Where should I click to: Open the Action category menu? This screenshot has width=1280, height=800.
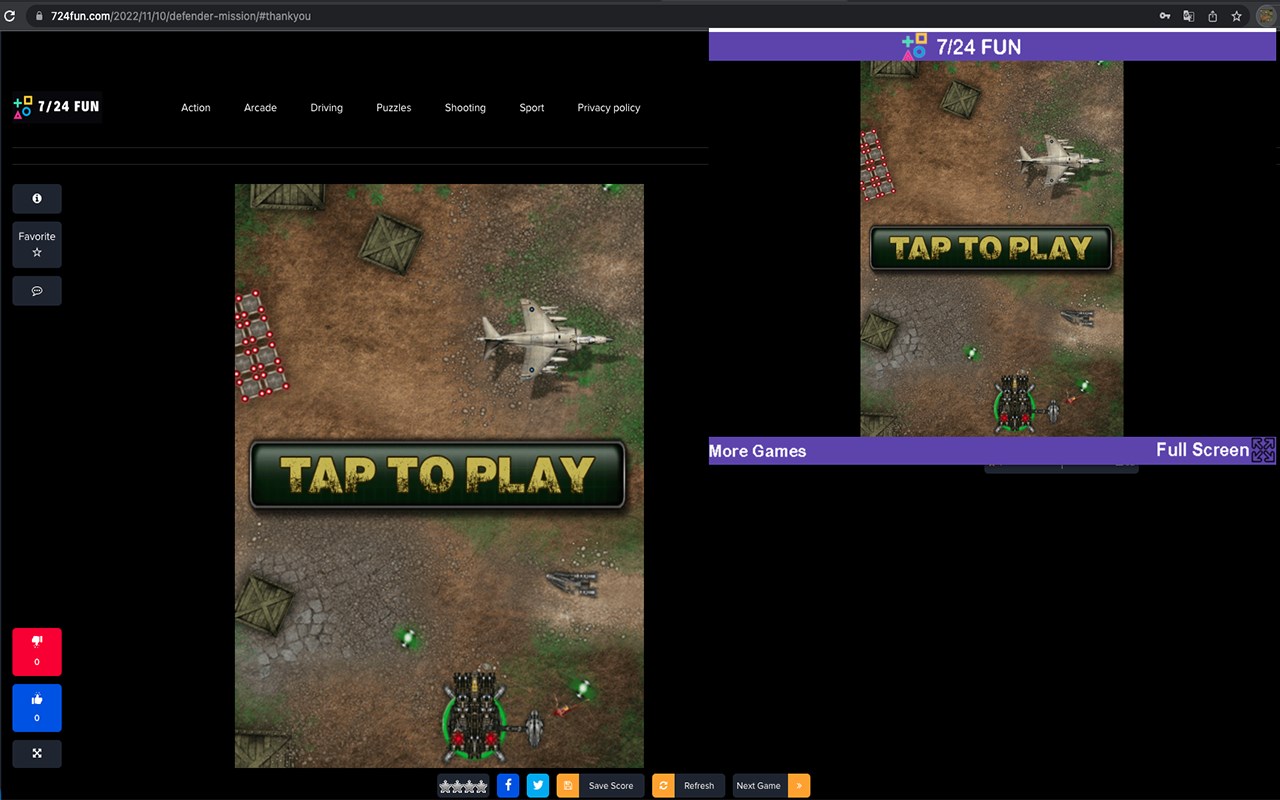[196, 108]
